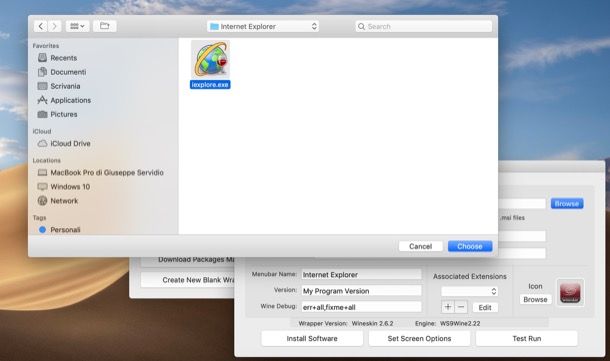Image resolution: width=610 pixels, height=361 pixels.
Task: Select iCloud Drive in the sidebar
Action: [70, 144]
